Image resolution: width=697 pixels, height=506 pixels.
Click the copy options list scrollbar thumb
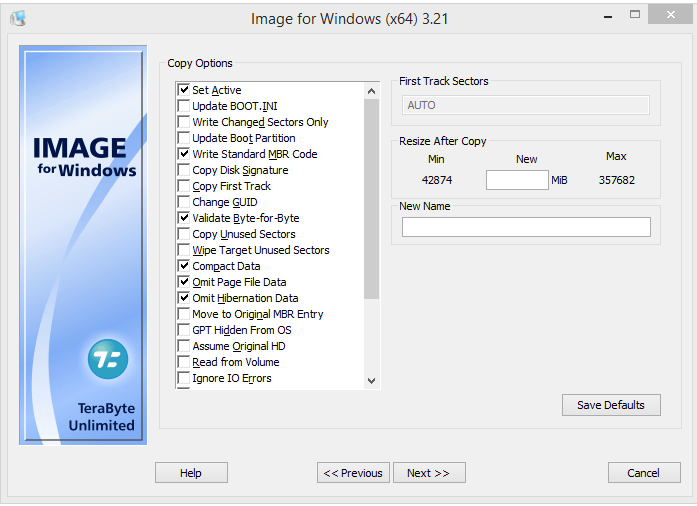tap(372, 199)
